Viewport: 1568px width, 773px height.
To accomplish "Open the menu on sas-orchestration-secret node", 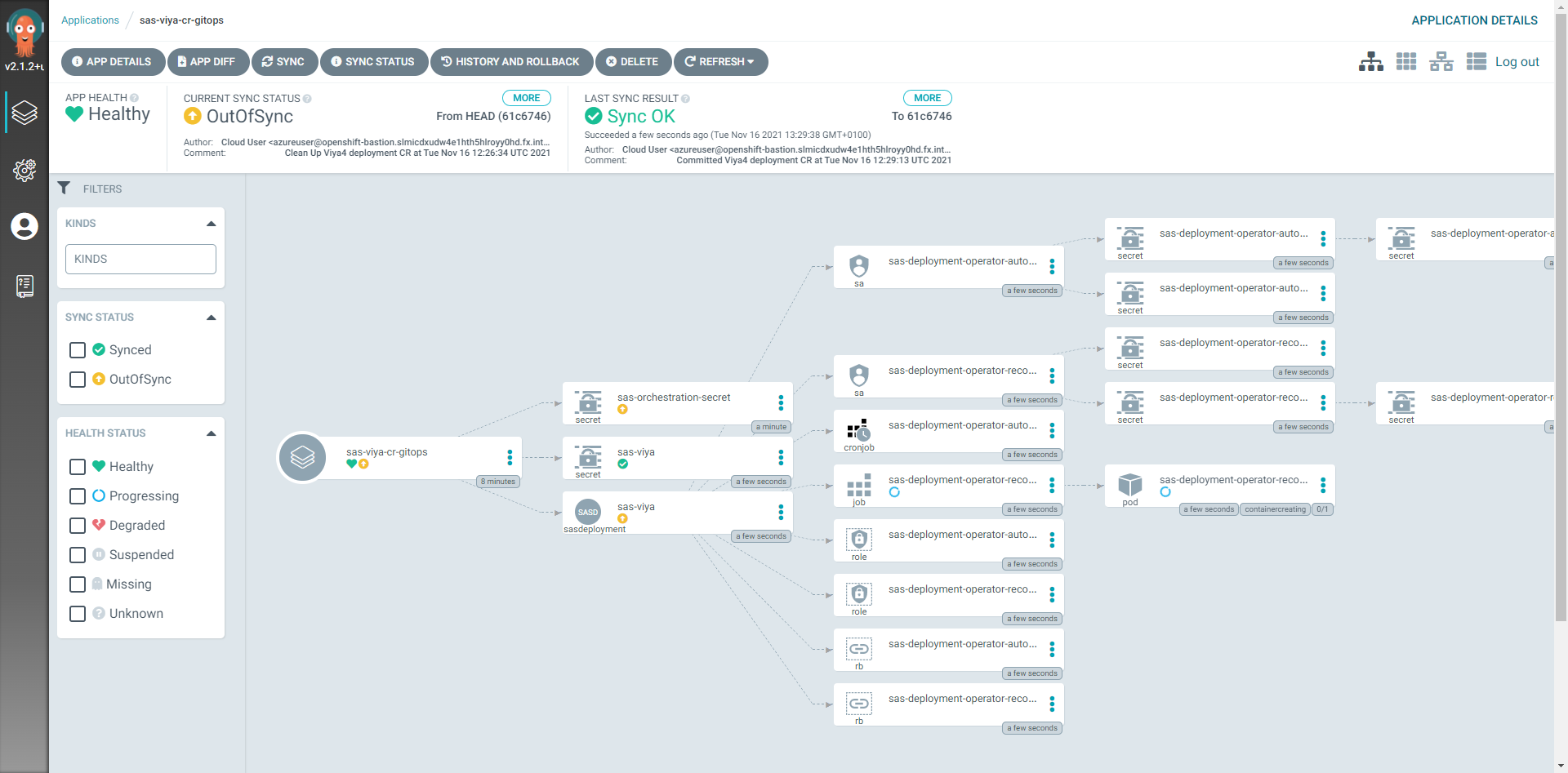I will point(782,403).
